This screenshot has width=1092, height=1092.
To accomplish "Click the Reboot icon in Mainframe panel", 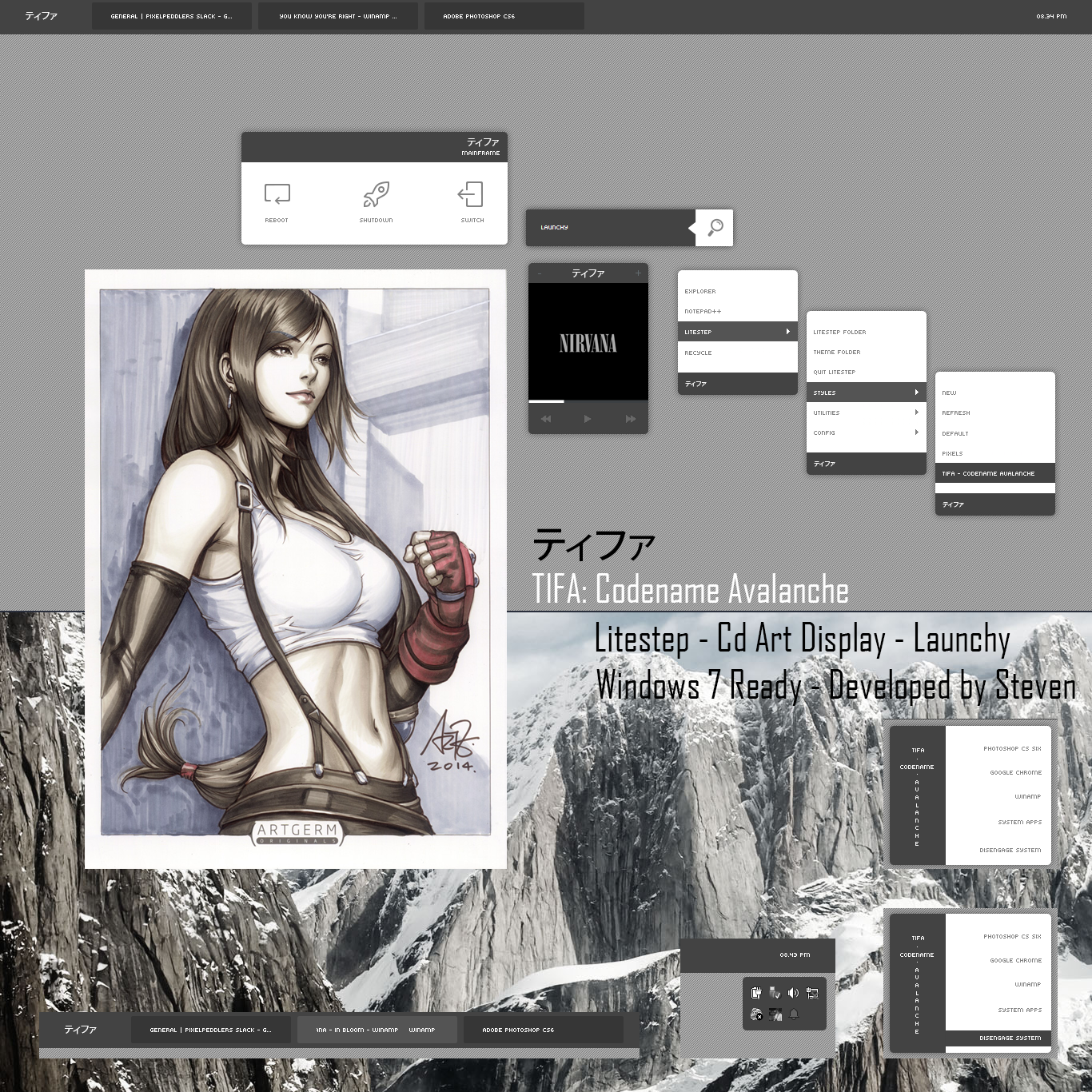I will point(277,194).
